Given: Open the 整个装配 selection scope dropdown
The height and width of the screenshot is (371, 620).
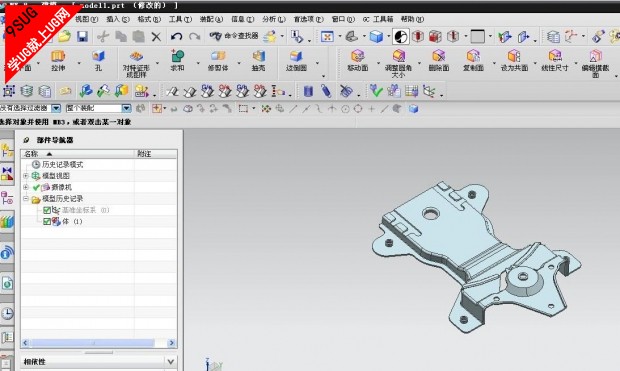Looking at the screenshot, I should click(126, 108).
